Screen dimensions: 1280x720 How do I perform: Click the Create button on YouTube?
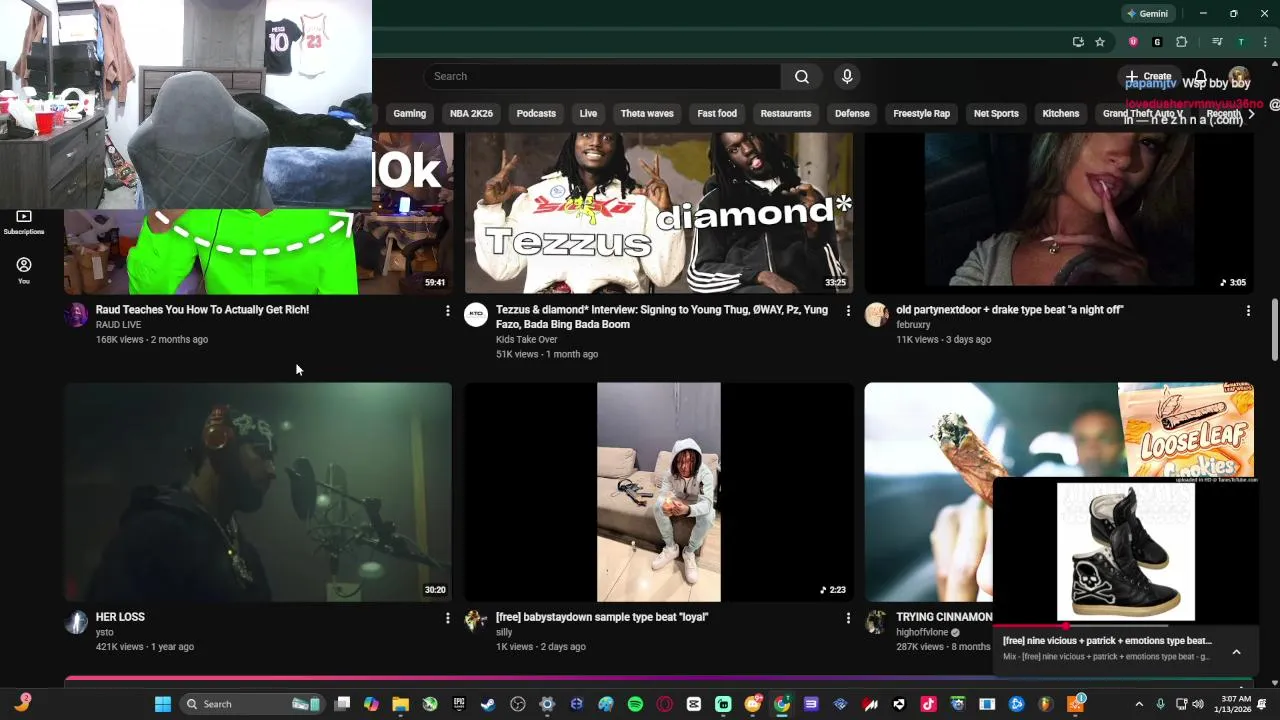pos(1148,76)
